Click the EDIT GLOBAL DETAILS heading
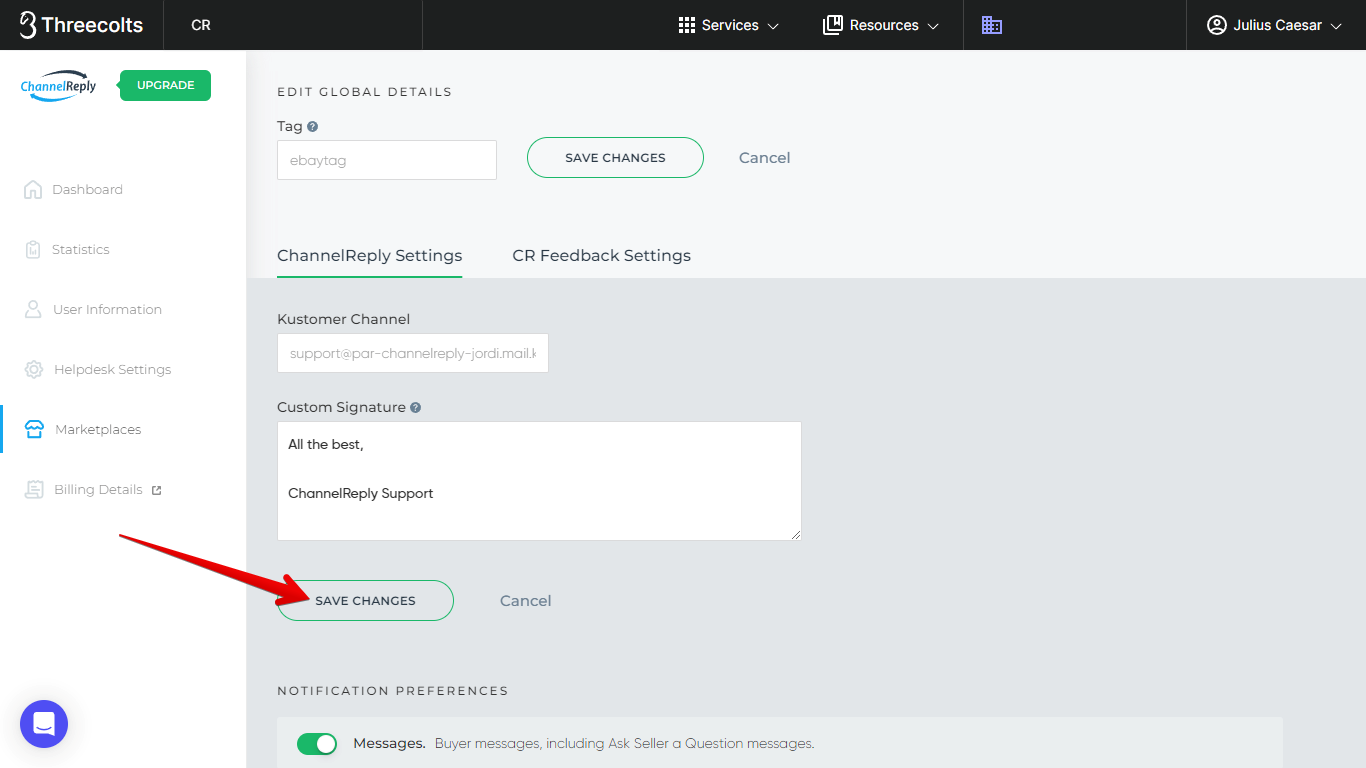 (x=365, y=92)
